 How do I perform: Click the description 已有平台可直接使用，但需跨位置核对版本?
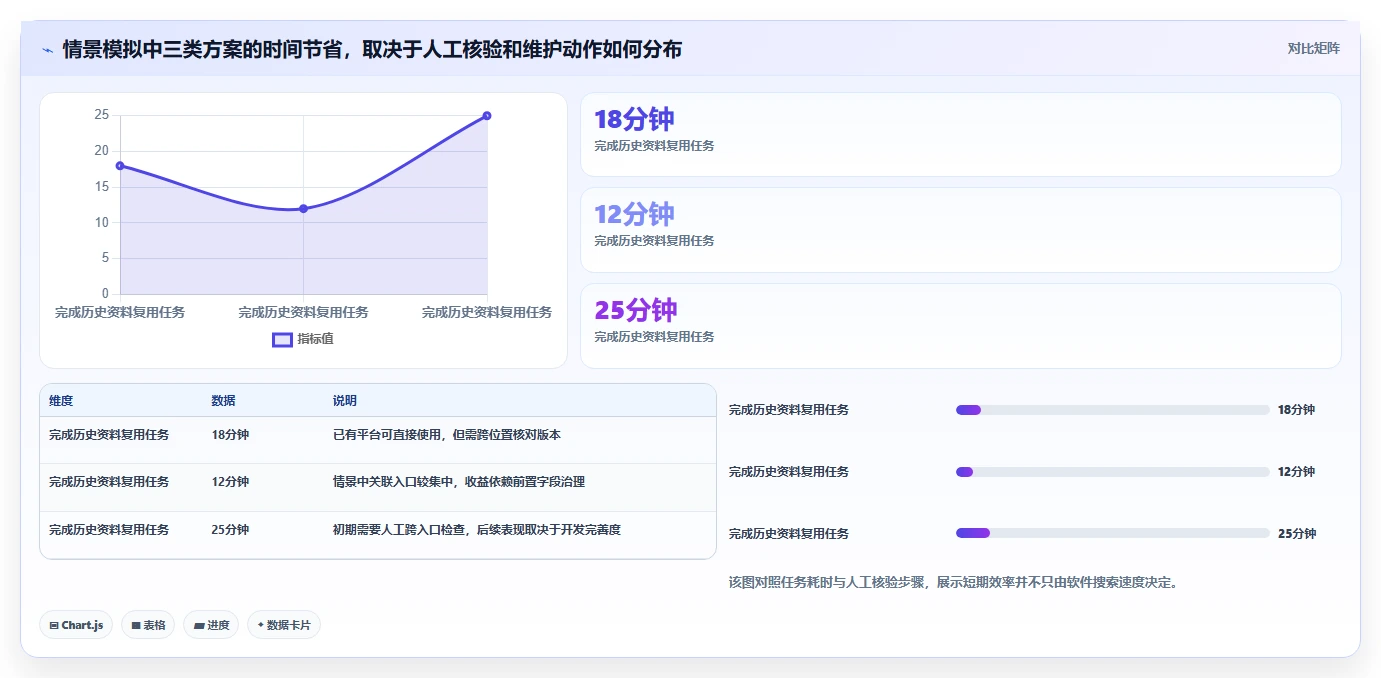pyautogui.click(x=447, y=435)
